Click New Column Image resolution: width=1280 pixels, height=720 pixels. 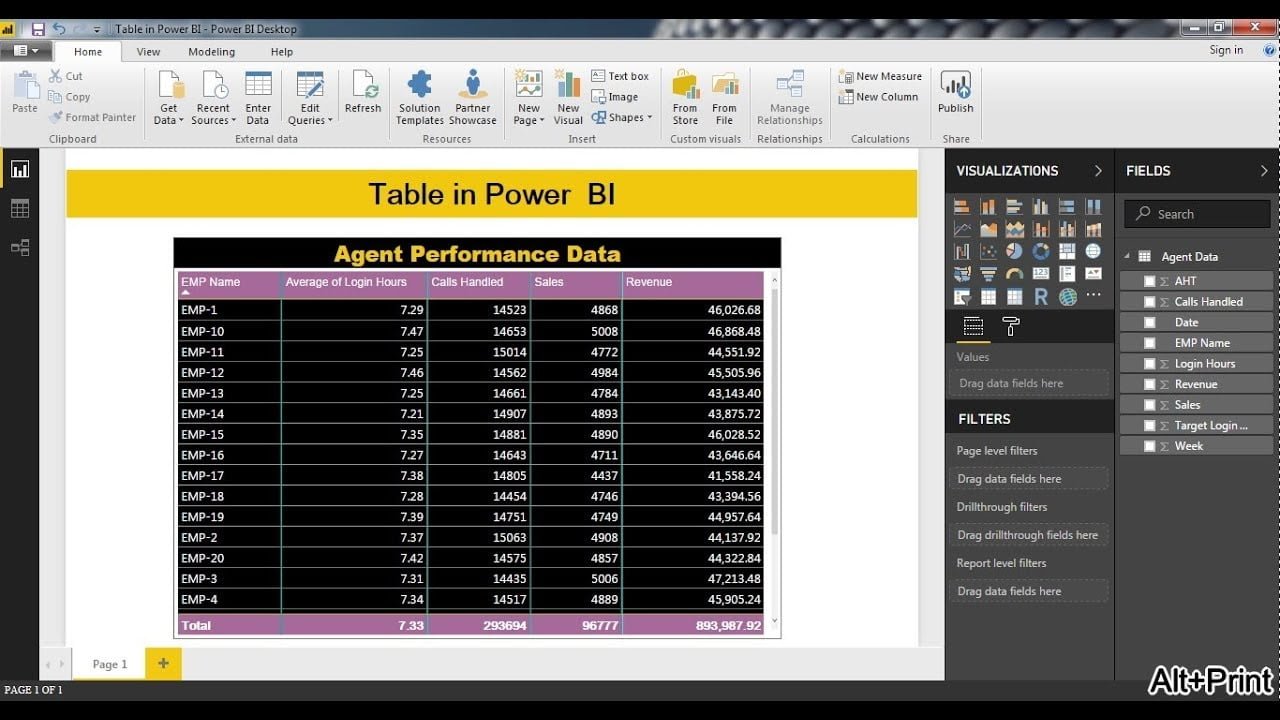[x=879, y=97]
